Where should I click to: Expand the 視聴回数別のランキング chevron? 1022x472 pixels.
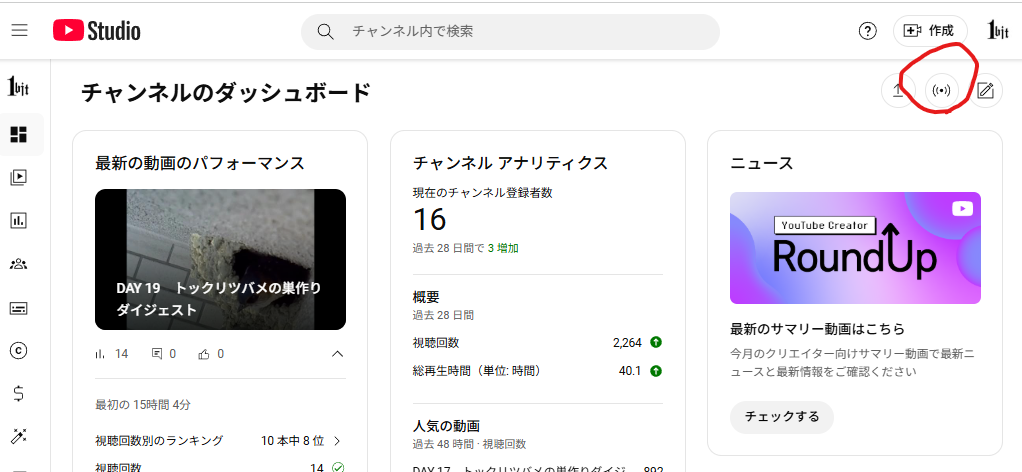coord(337,441)
